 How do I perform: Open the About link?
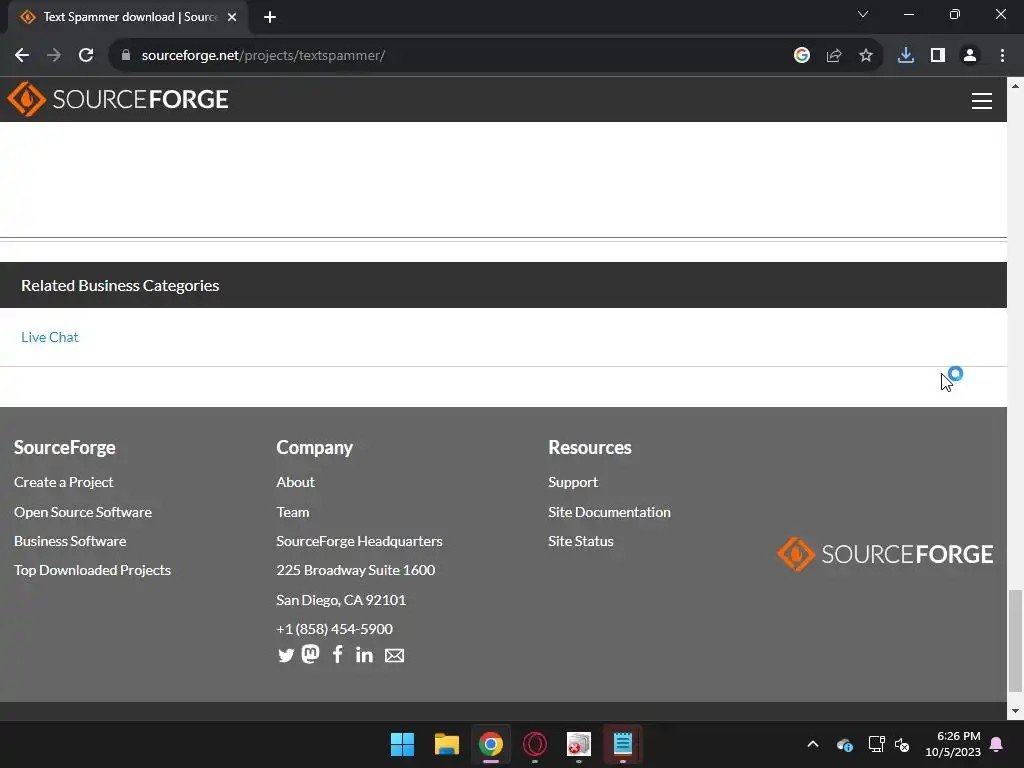(295, 482)
